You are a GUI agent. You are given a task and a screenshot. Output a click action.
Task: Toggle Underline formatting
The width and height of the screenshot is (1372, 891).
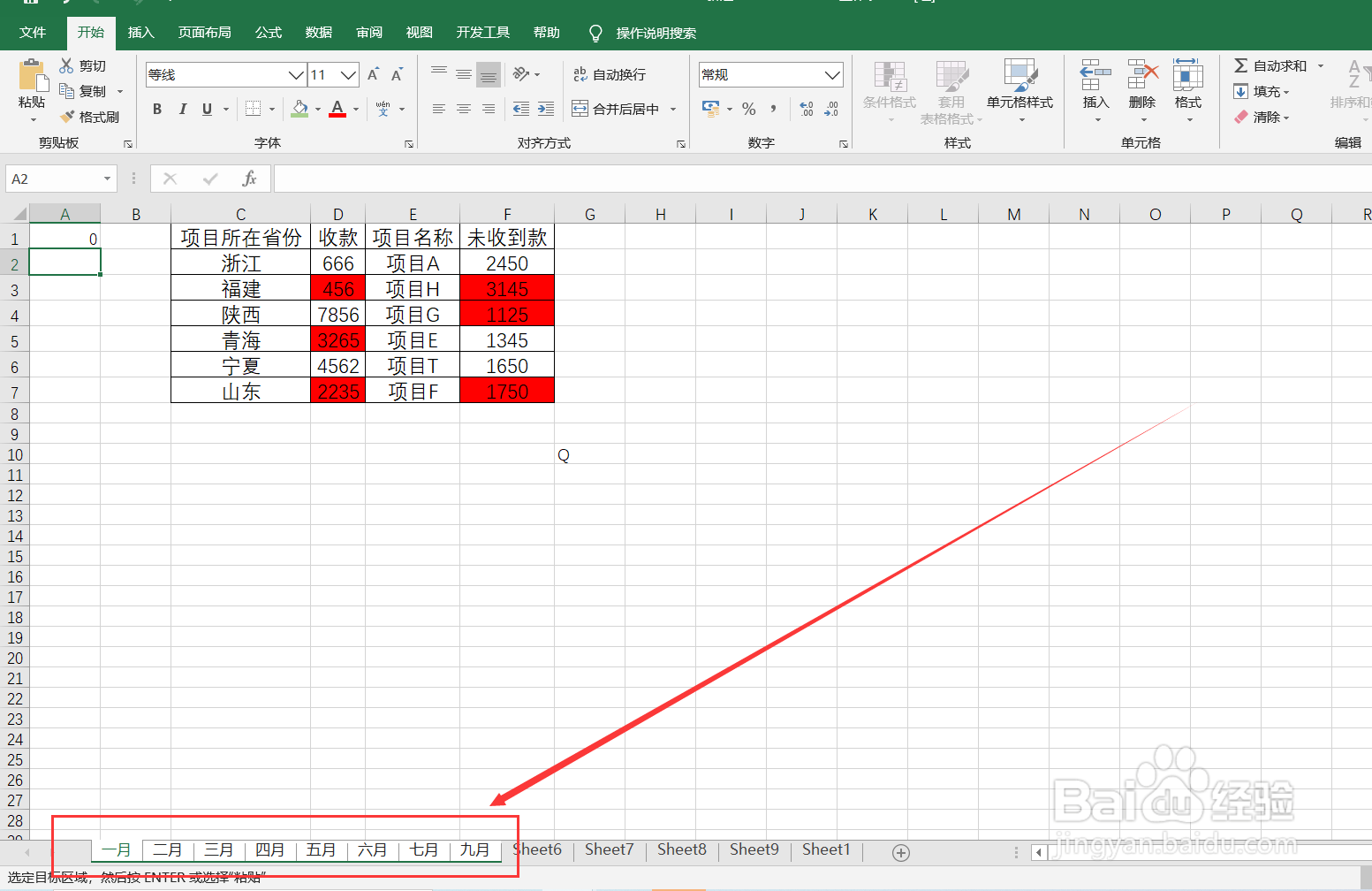pos(207,109)
